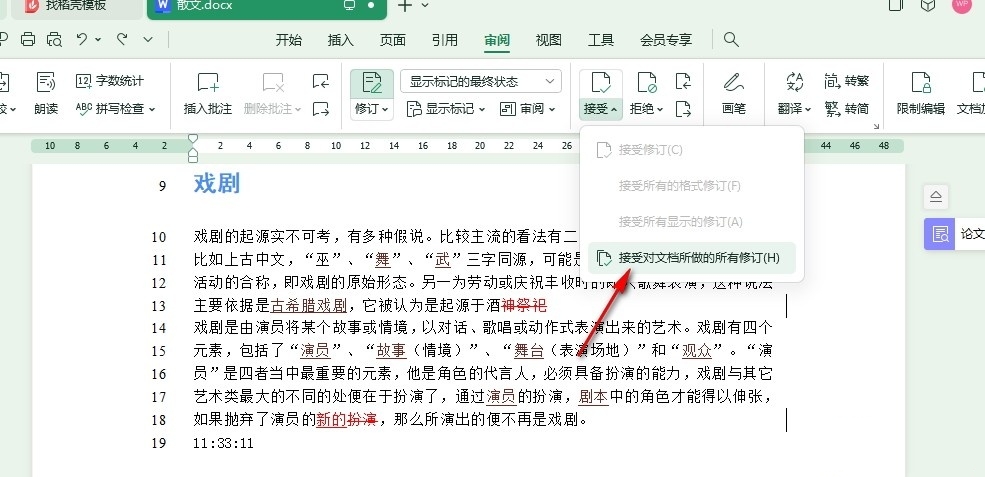Jump to previous revision icon
This screenshot has height=477, width=985.
click(683, 81)
